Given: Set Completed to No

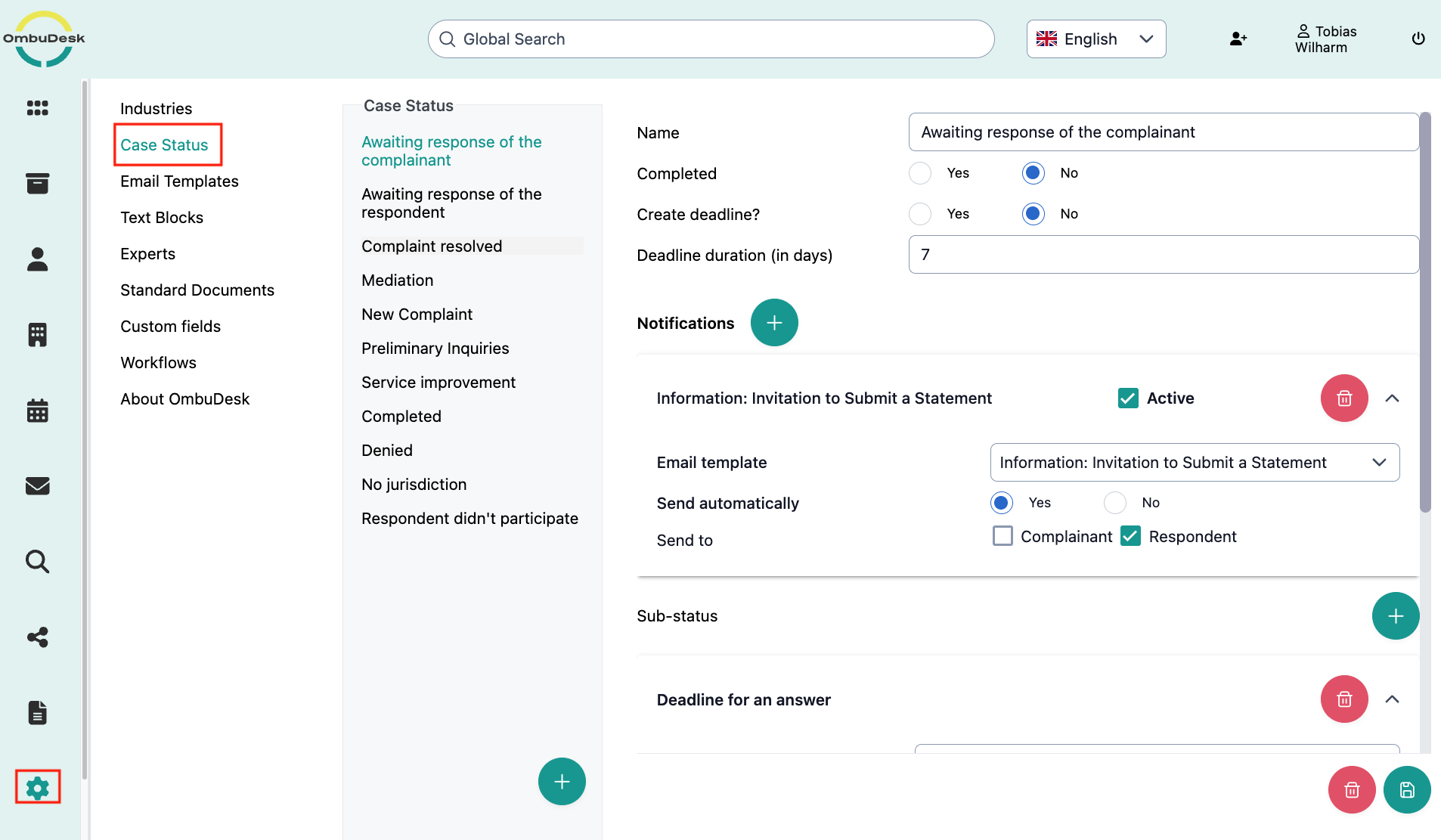Looking at the screenshot, I should (x=1033, y=173).
